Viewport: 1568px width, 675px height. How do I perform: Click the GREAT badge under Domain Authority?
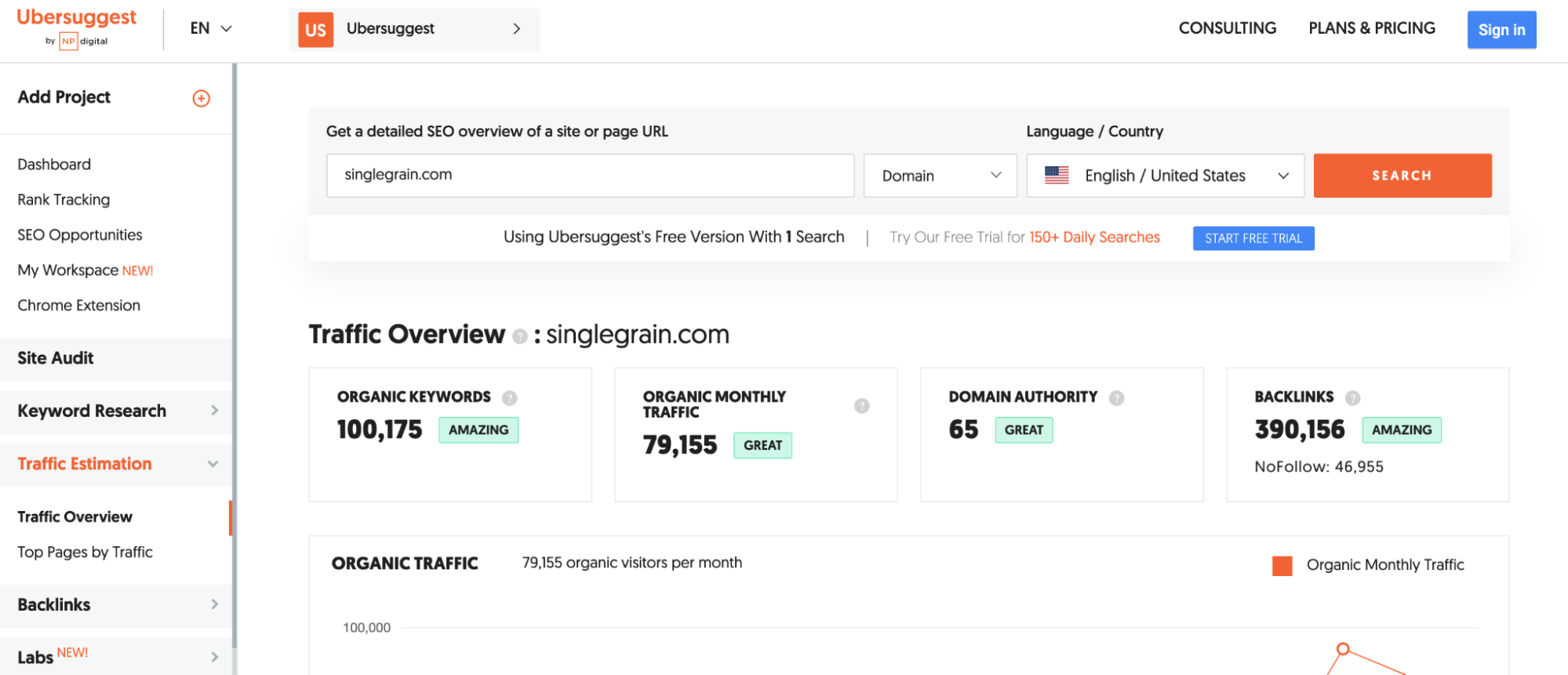point(1024,430)
